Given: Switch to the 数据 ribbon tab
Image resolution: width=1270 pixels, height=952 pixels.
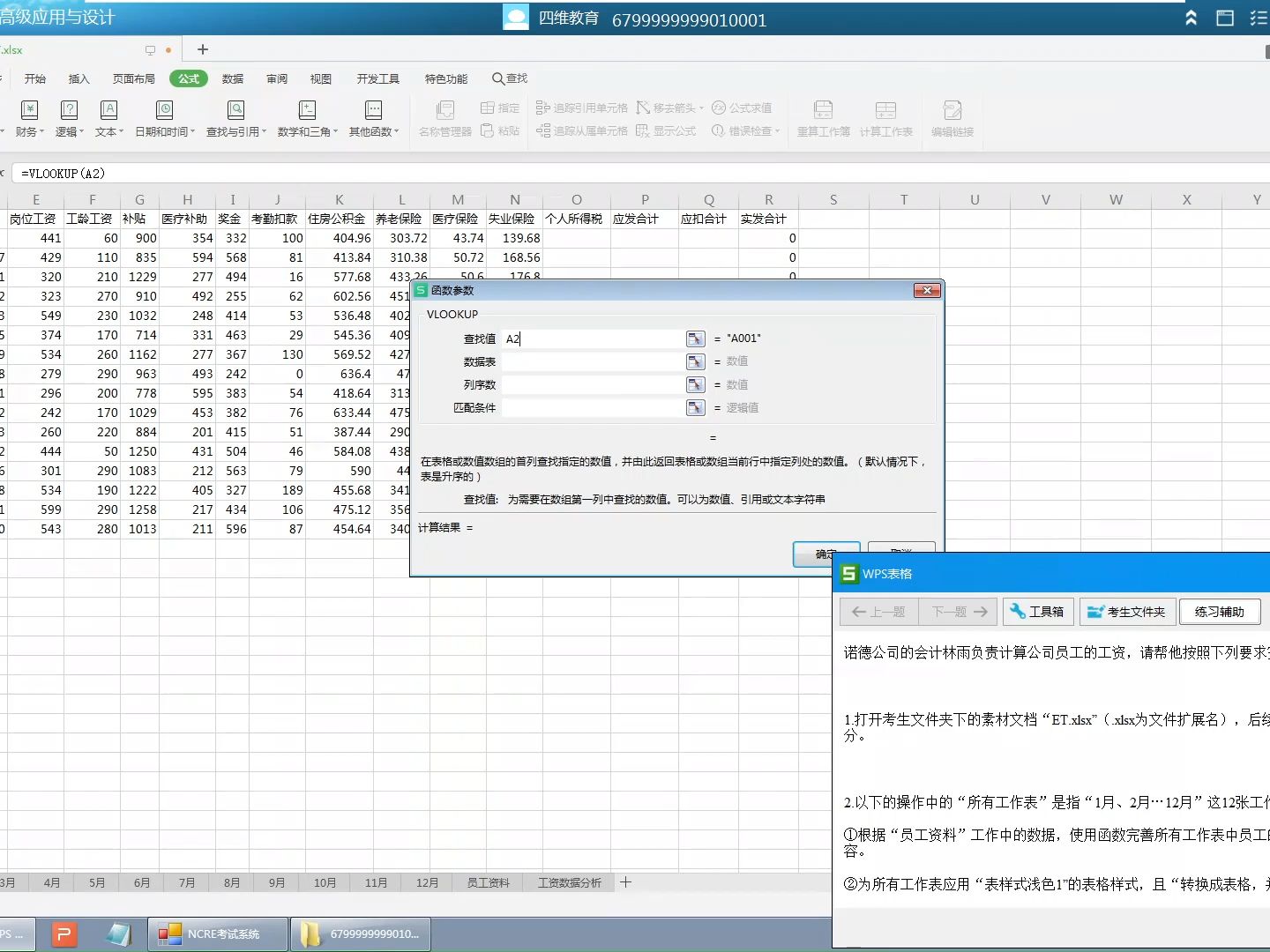Looking at the screenshot, I should click(233, 78).
